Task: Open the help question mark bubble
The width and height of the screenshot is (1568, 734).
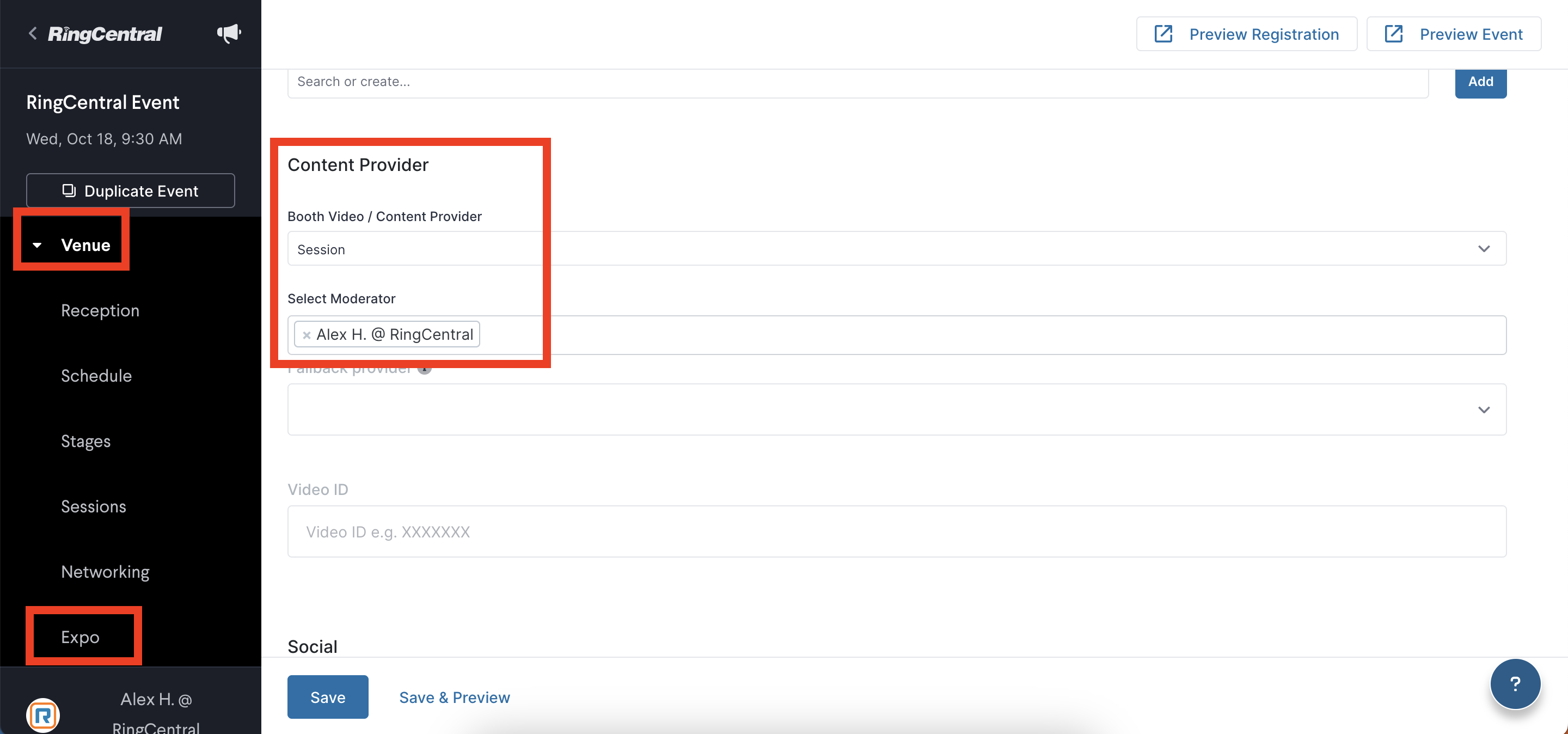Action: [x=1515, y=684]
